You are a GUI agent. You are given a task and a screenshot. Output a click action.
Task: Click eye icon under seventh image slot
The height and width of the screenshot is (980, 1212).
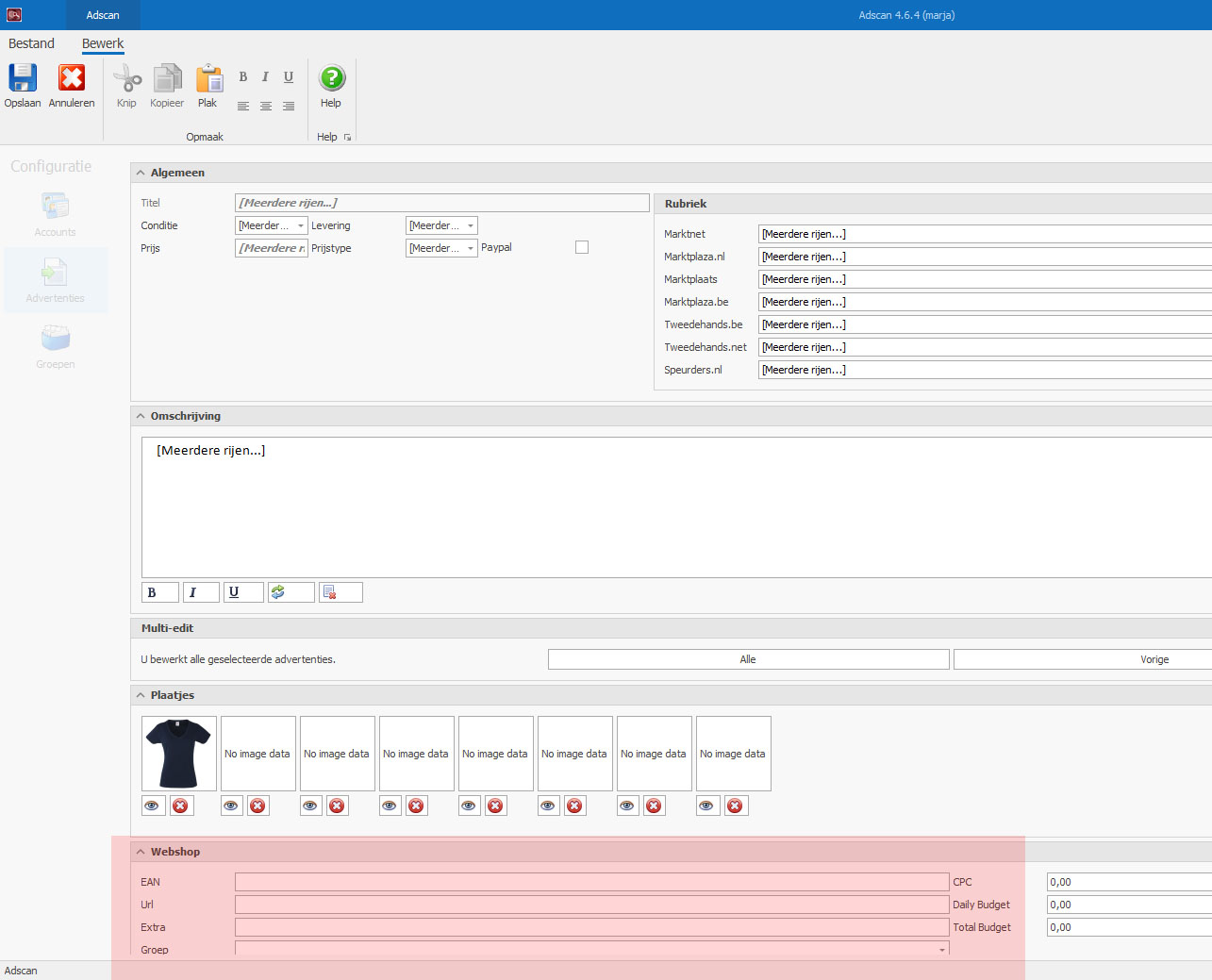[x=628, y=806]
